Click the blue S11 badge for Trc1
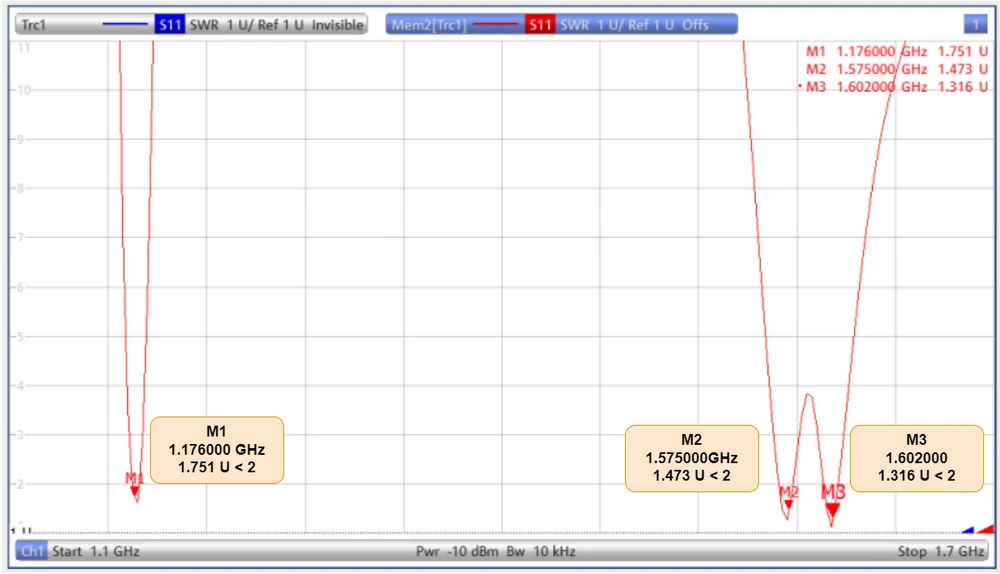This screenshot has height=574, width=1000. point(169,25)
